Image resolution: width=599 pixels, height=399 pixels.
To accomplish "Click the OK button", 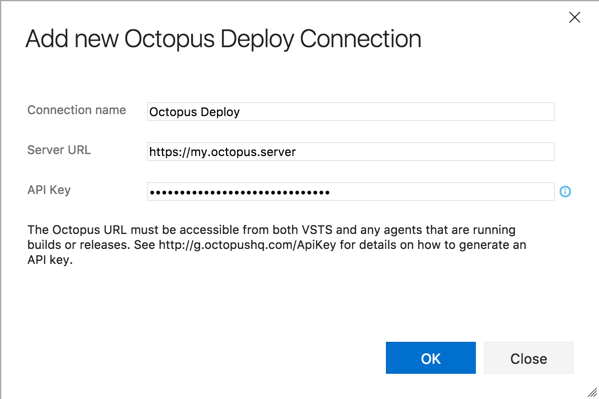I will pyautogui.click(x=431, y=358).
